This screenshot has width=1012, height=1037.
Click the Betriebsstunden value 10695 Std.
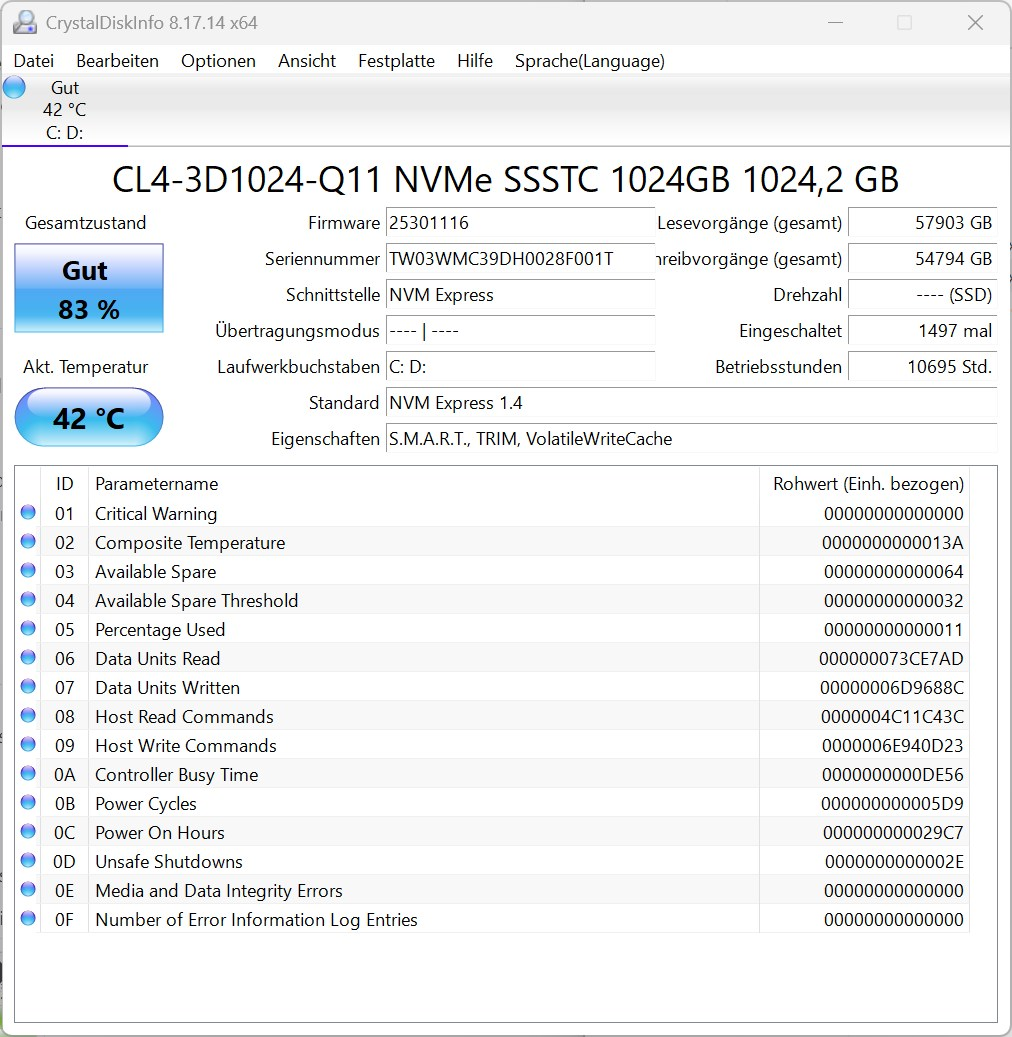[x=923, y=367]
